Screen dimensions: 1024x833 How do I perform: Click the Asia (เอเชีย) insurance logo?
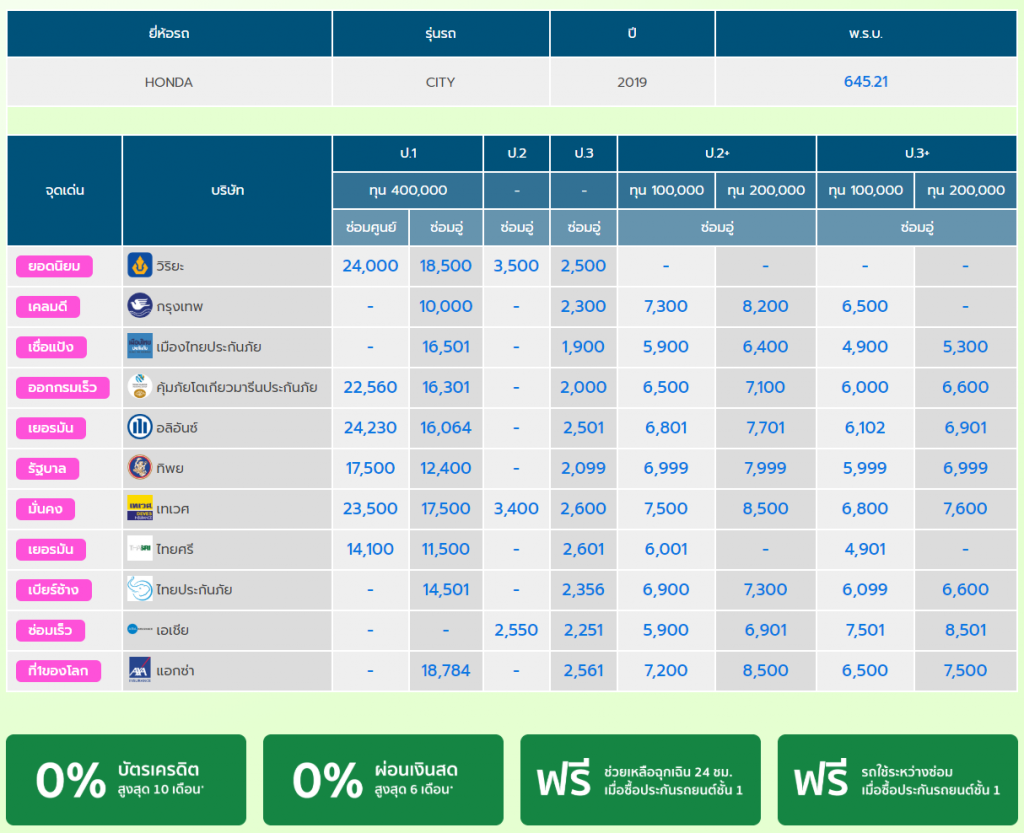point(140,630)
